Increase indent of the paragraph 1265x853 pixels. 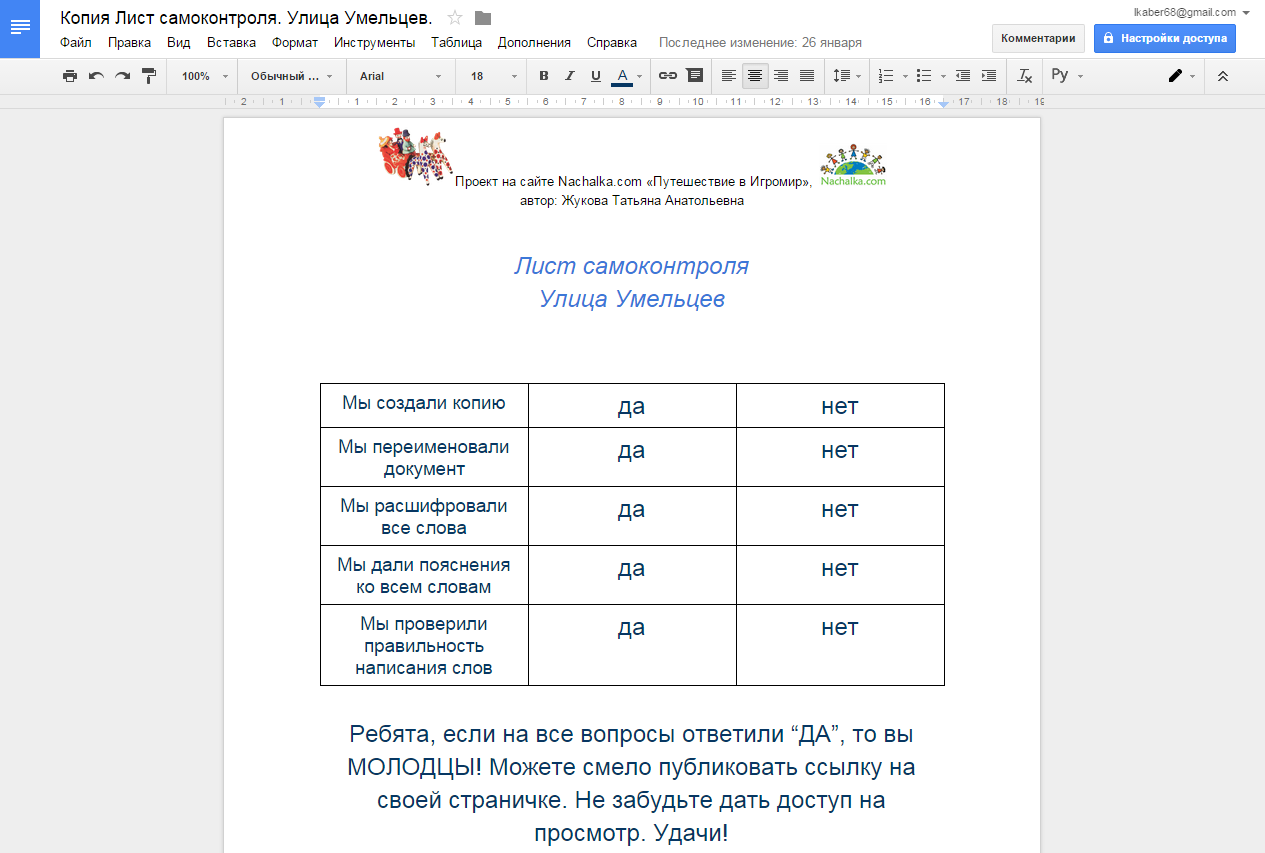[989, 76]
